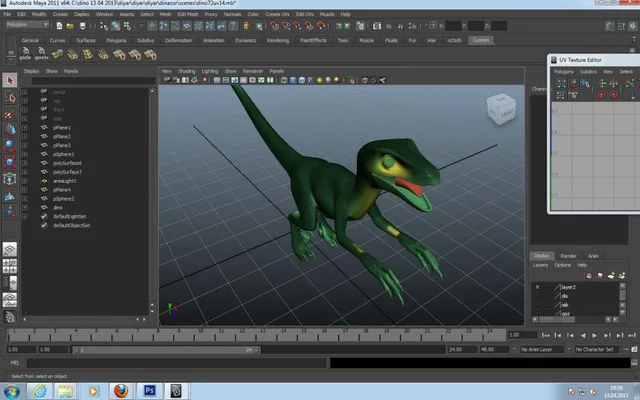This screenshot has height=400, width=640.
Task: Click the current frame number field
Action: (x=522, y=335)
